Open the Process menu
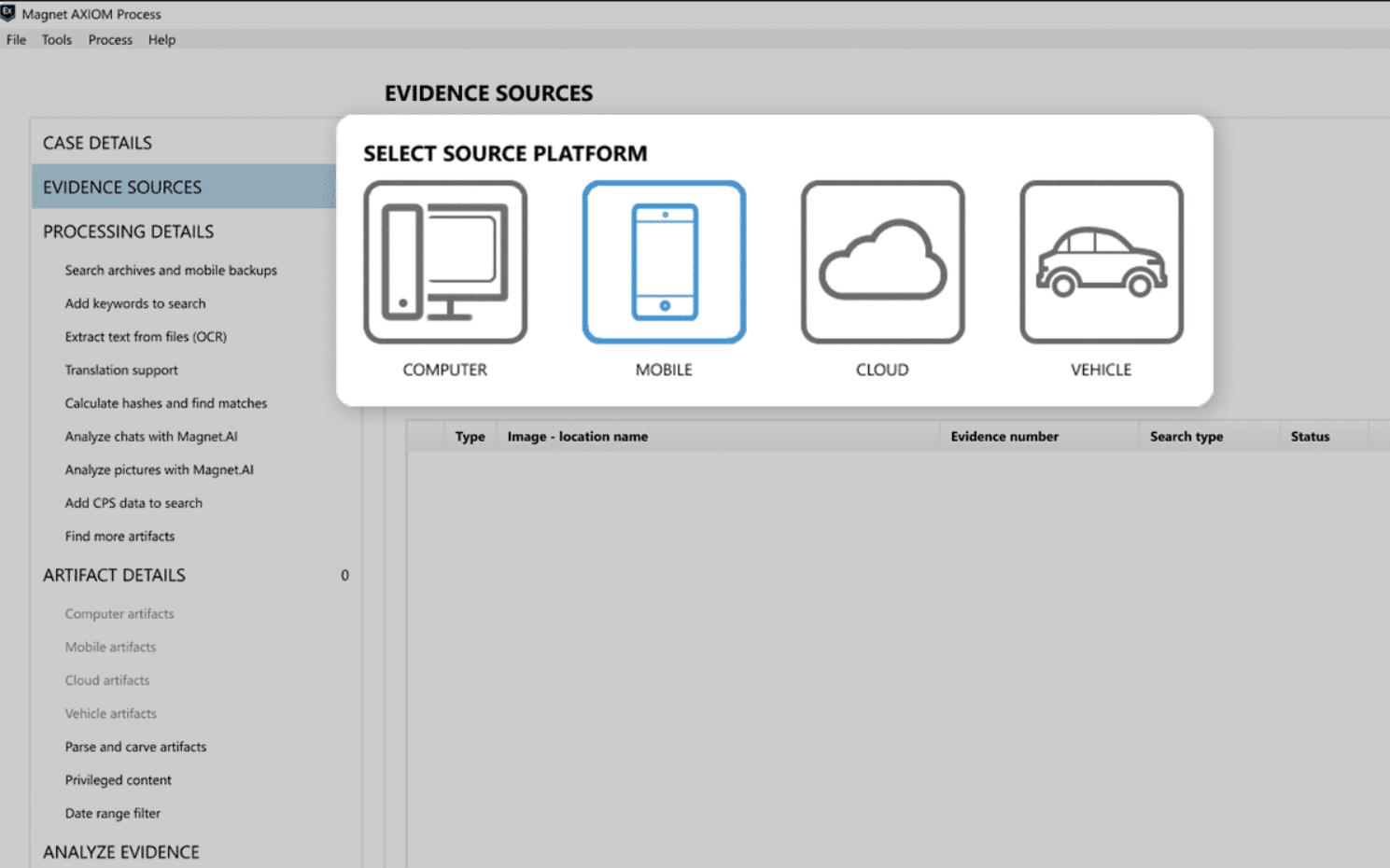 (110, 40)
